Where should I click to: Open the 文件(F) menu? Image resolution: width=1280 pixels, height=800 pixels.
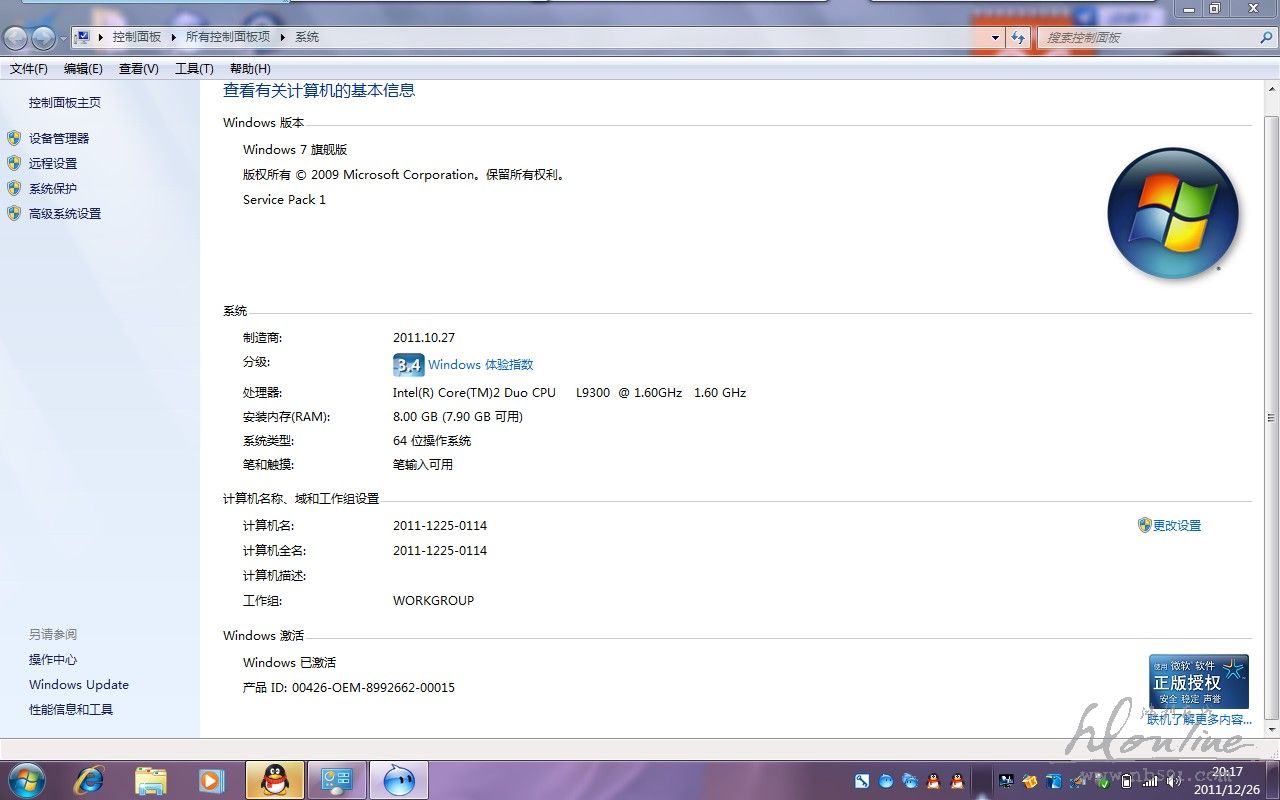tap(29, 69)
